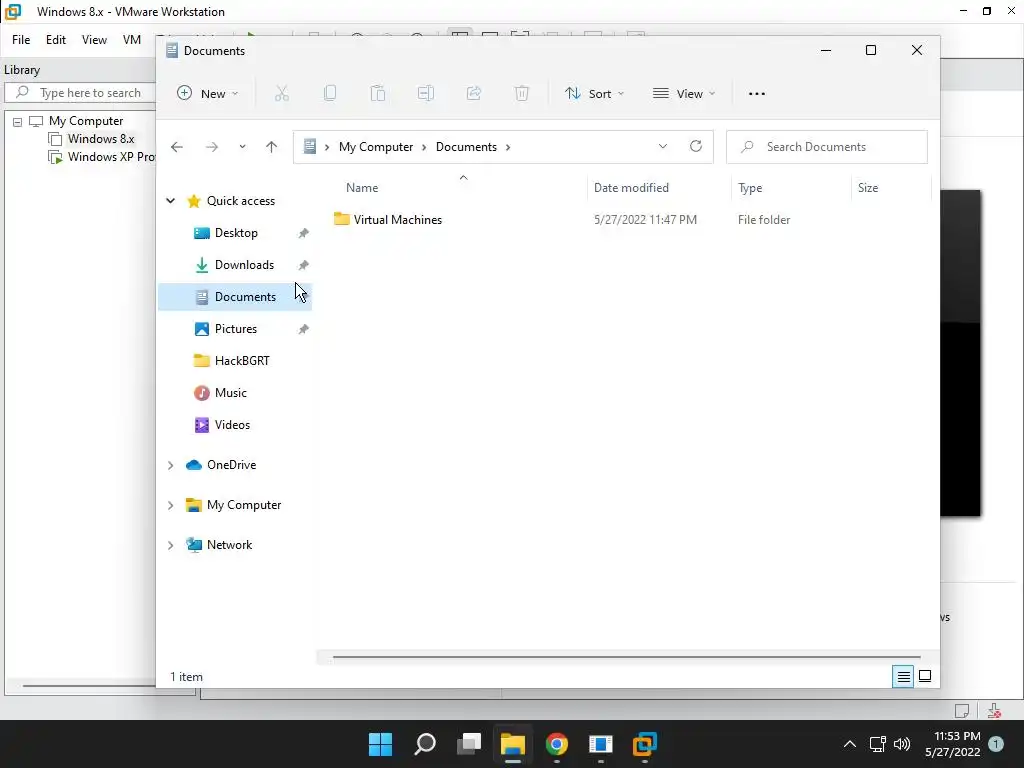The height and width of the screenshot is (768, 1024).
Task: Switch to large thumbnails view icon
Action: click(925, 677)
